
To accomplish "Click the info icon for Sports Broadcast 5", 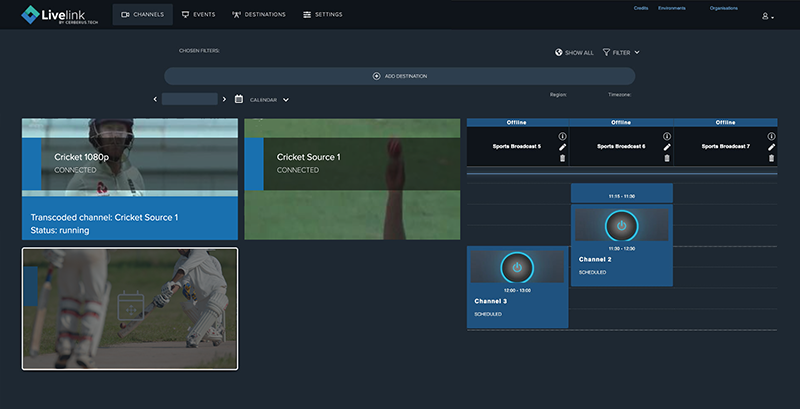I will (562, 136).
